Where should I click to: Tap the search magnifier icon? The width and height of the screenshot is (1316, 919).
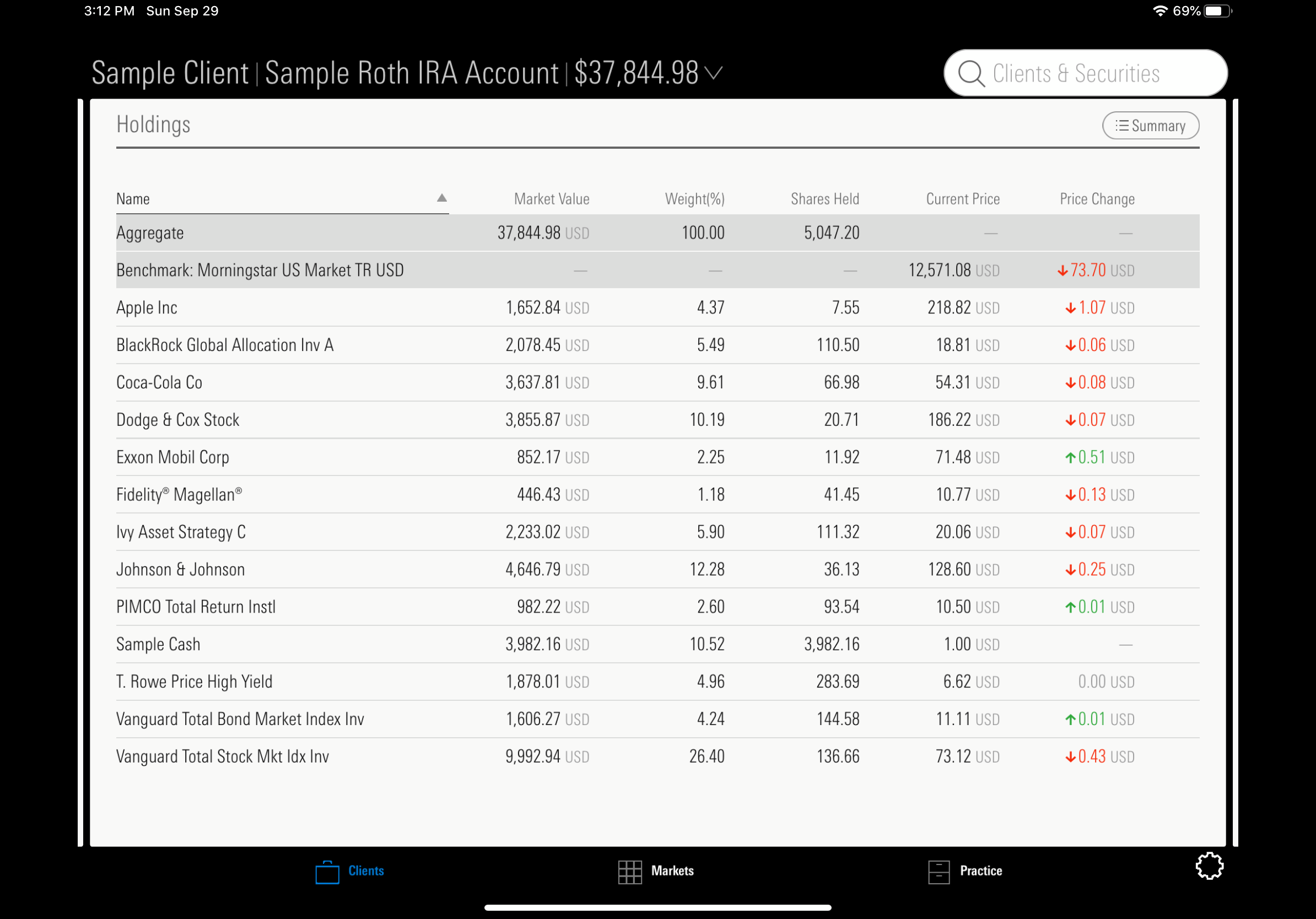(971, 73)
